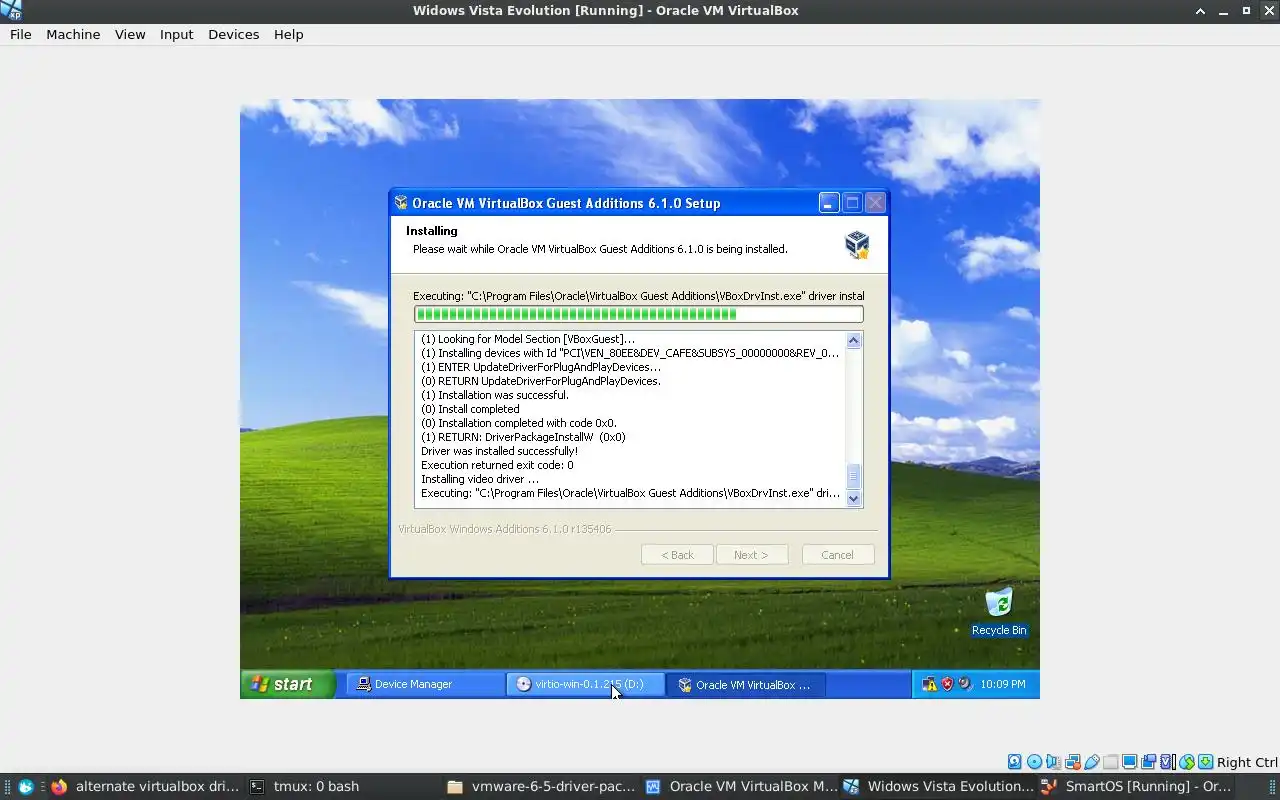
Task: Click the install log scrollbar thumb
Action: click(x=853, y=476)
